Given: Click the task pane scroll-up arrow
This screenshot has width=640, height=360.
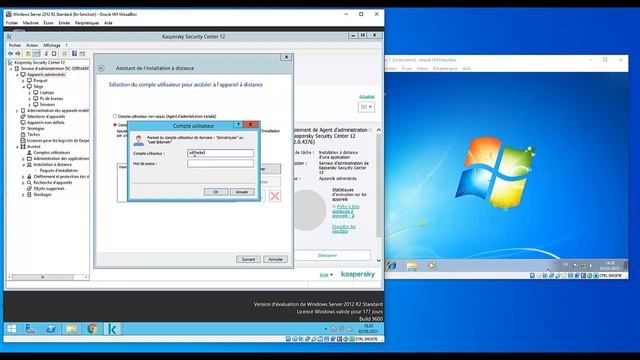Looking at the screenshot, I should tap(379, 130).
